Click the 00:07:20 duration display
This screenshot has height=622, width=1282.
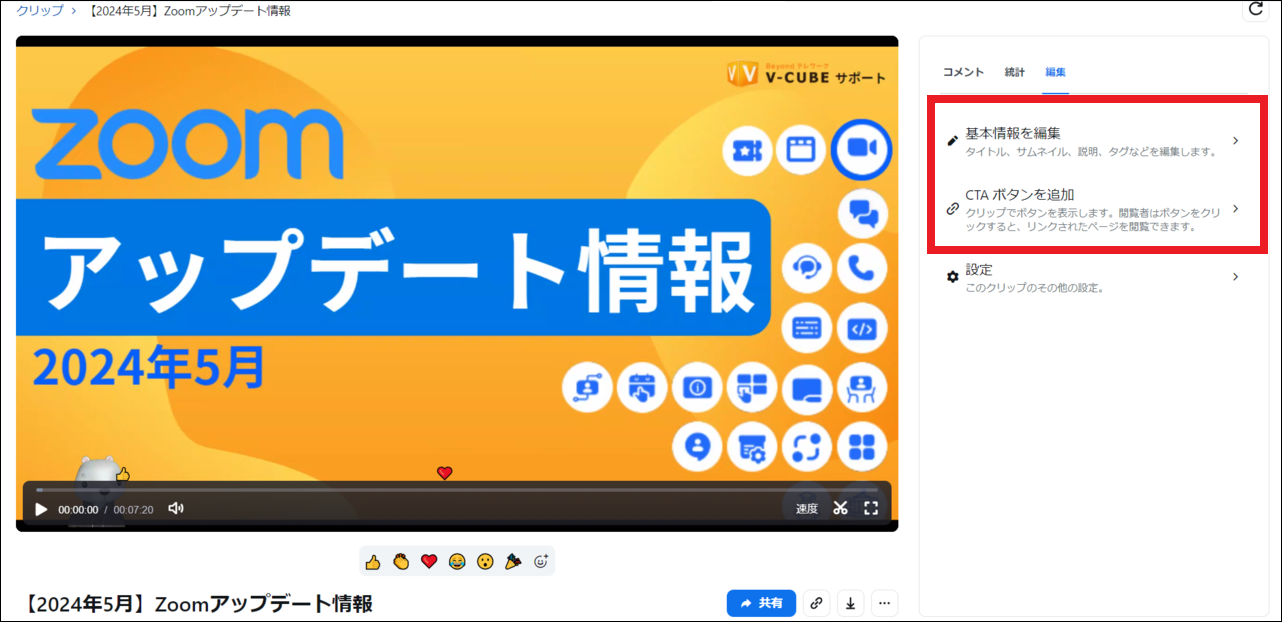pyautogui.click(x=133, y=510)
